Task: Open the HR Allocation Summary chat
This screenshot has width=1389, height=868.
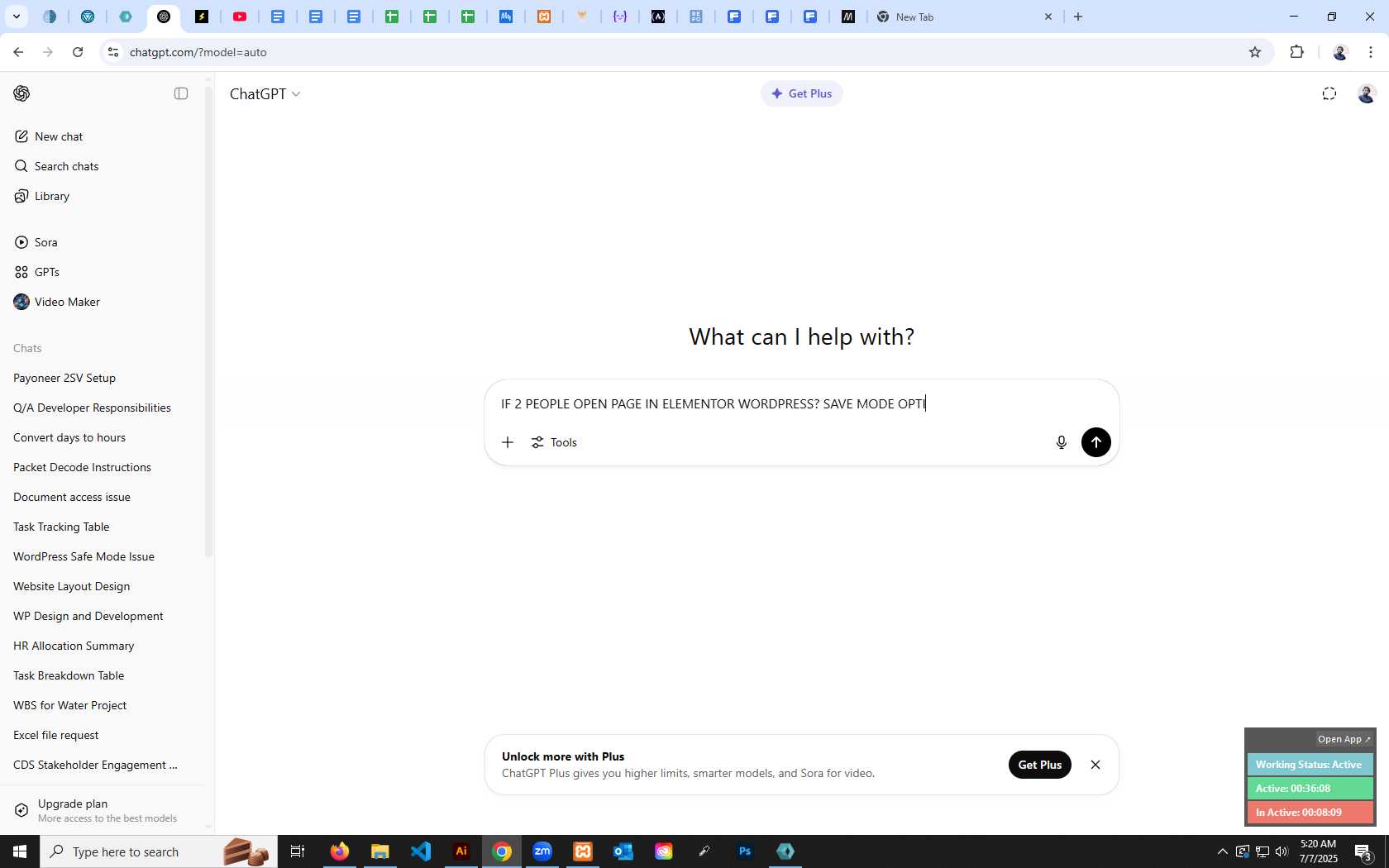Action: (x=103, y=646)
